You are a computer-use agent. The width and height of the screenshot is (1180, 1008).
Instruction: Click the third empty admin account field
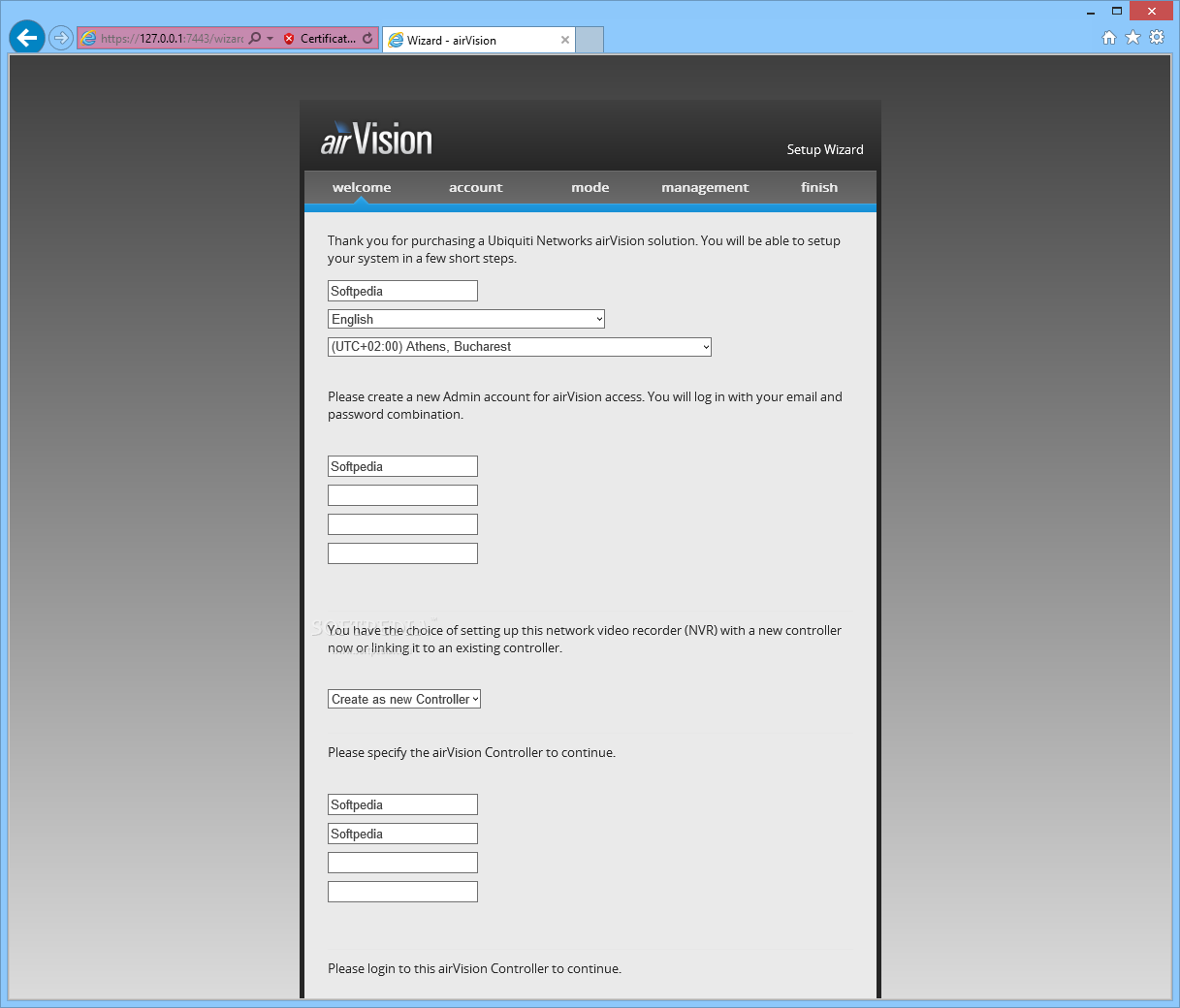pyautogui.click(x=402, y=553)
